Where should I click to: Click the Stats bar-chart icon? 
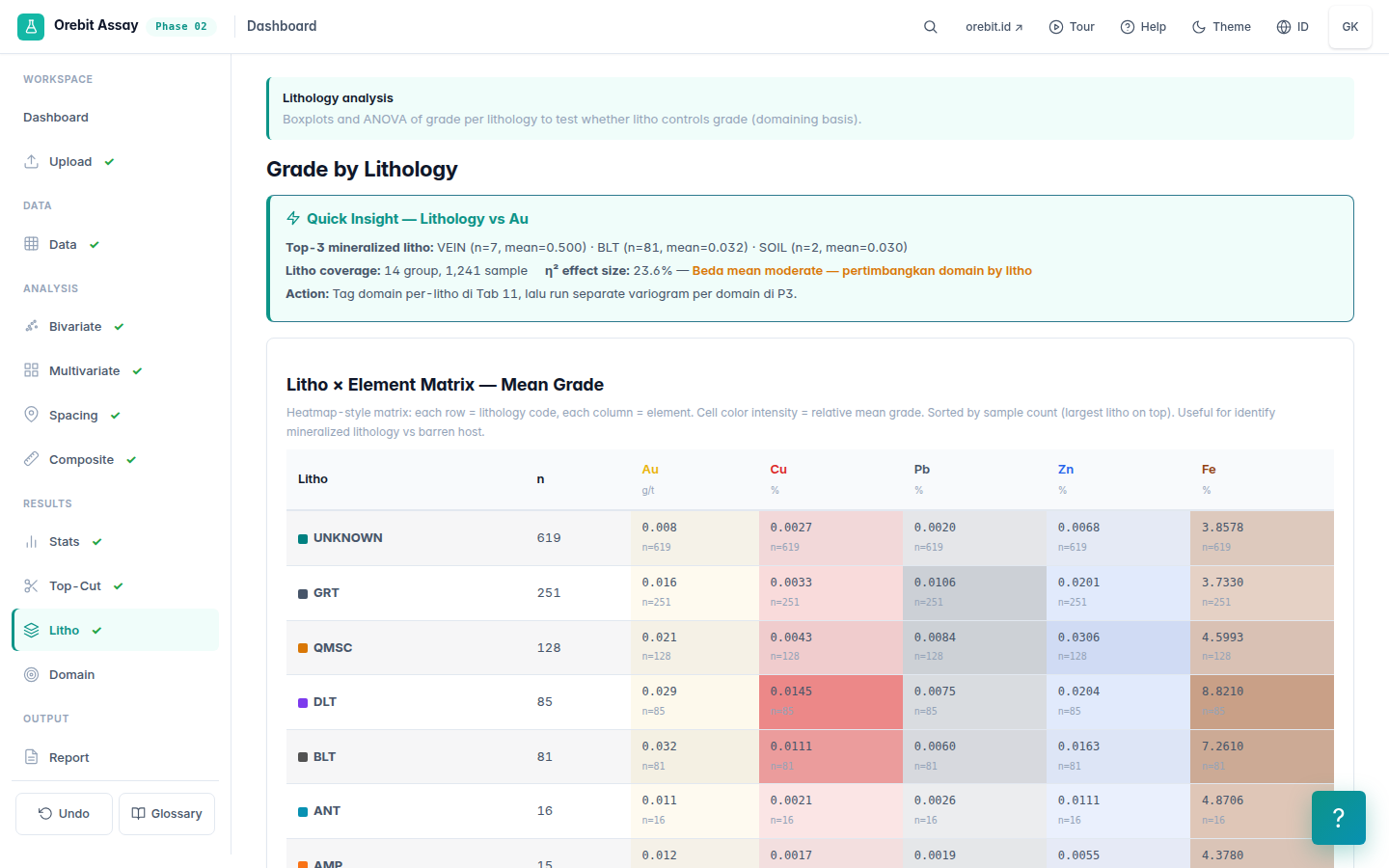tap(31, 541)
